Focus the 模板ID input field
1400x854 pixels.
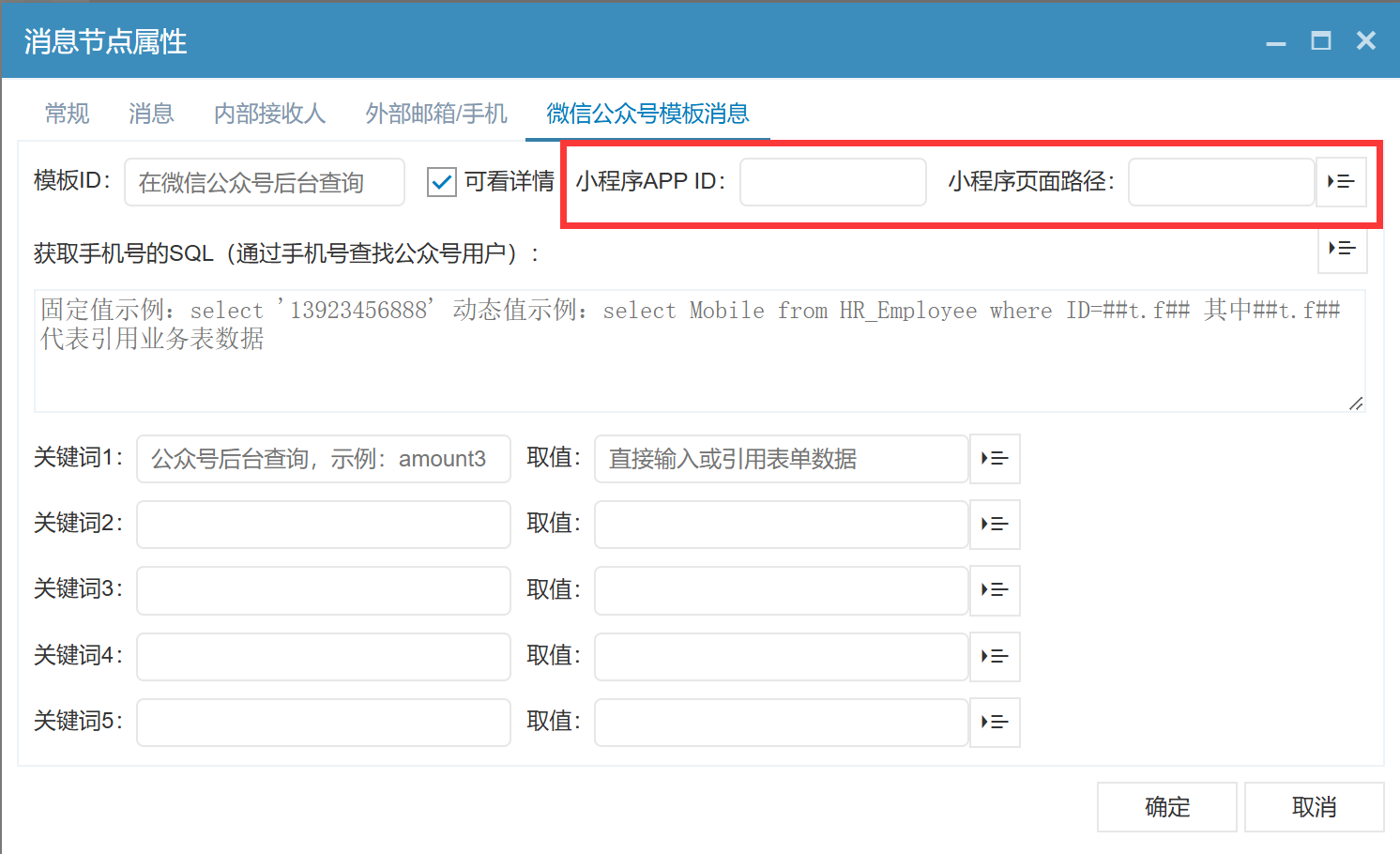click(x=264, y=182)
